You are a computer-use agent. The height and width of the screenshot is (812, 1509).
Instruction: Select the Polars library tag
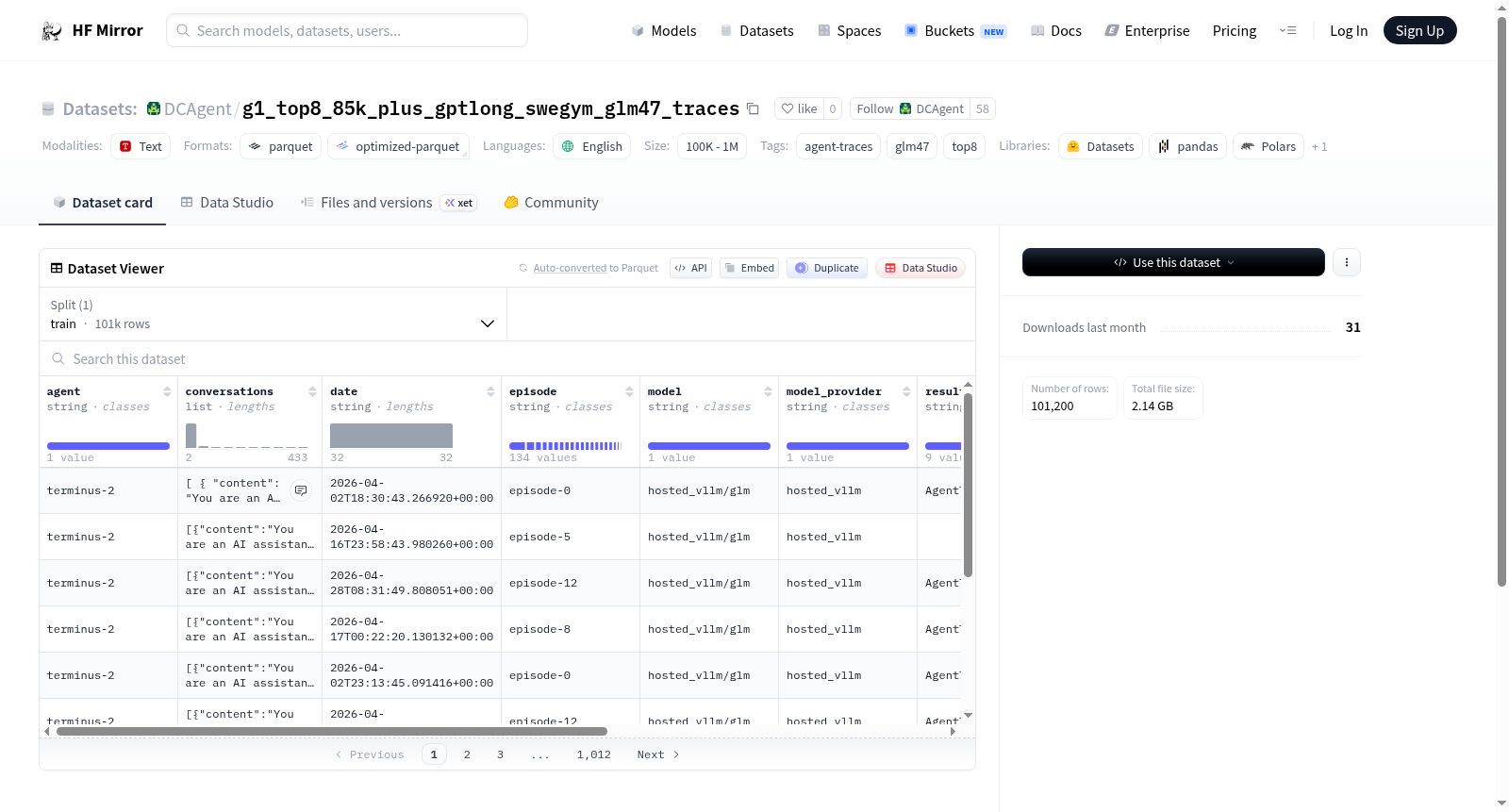point(1269,146)
